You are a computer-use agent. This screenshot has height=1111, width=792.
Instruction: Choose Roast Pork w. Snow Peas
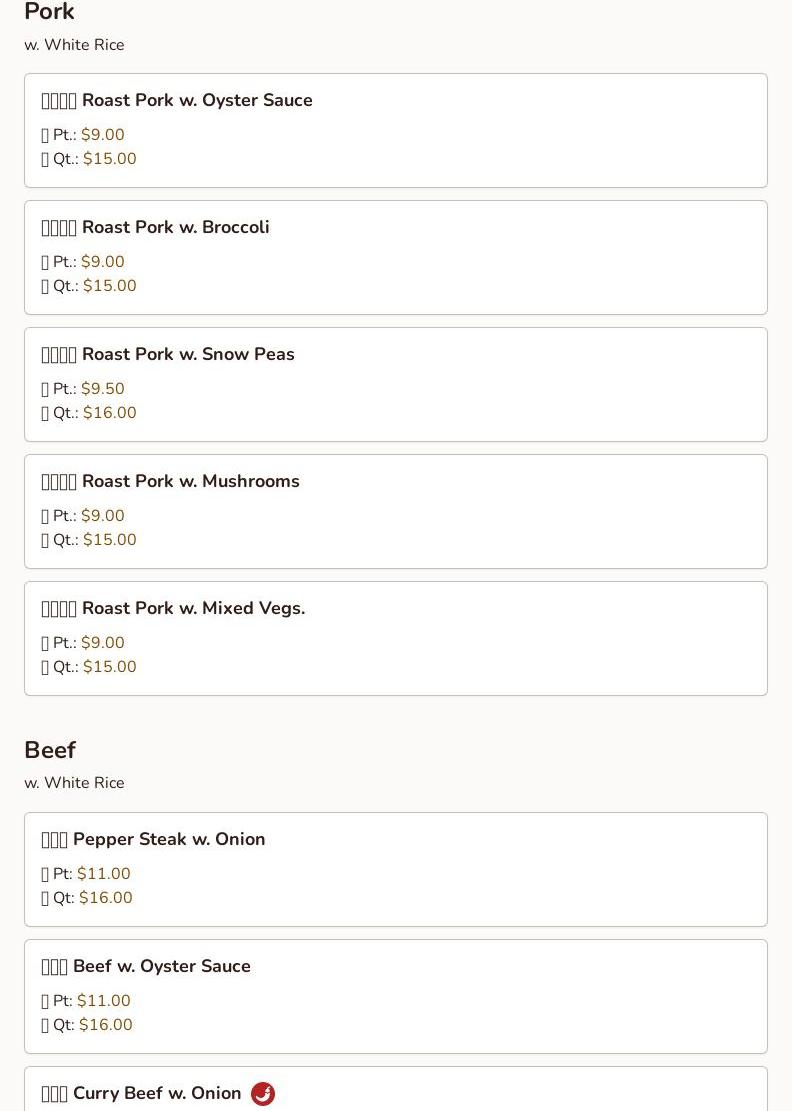(x=188, y=355)
